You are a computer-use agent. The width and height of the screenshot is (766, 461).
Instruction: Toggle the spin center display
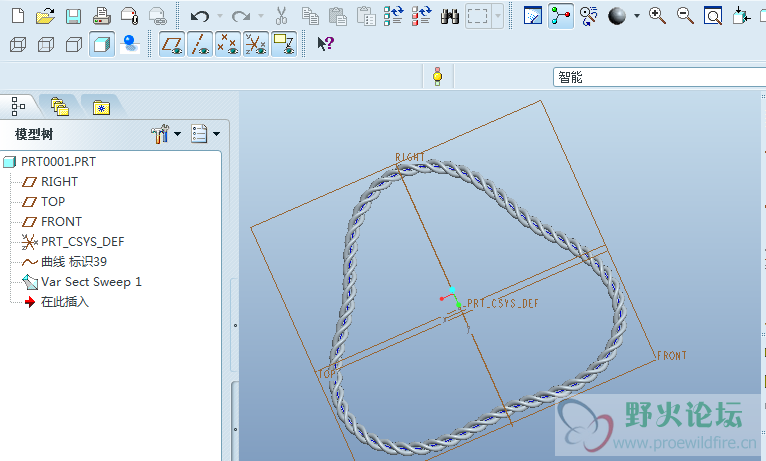click(x=561, y=16)
